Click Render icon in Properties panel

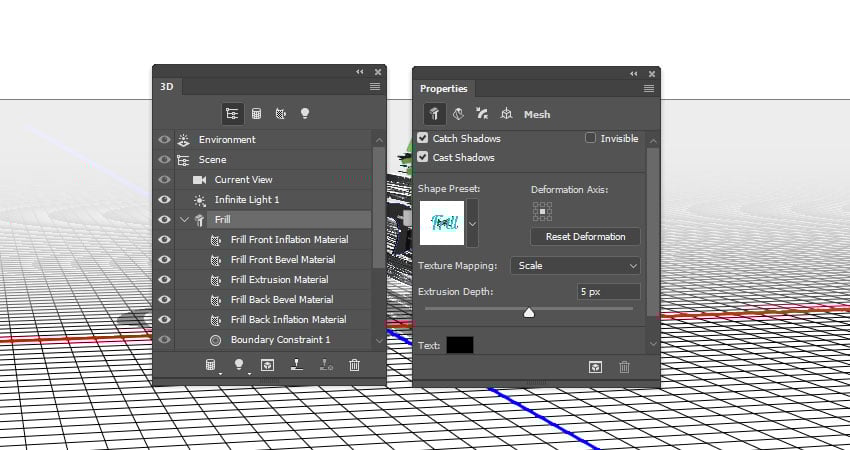595,367
